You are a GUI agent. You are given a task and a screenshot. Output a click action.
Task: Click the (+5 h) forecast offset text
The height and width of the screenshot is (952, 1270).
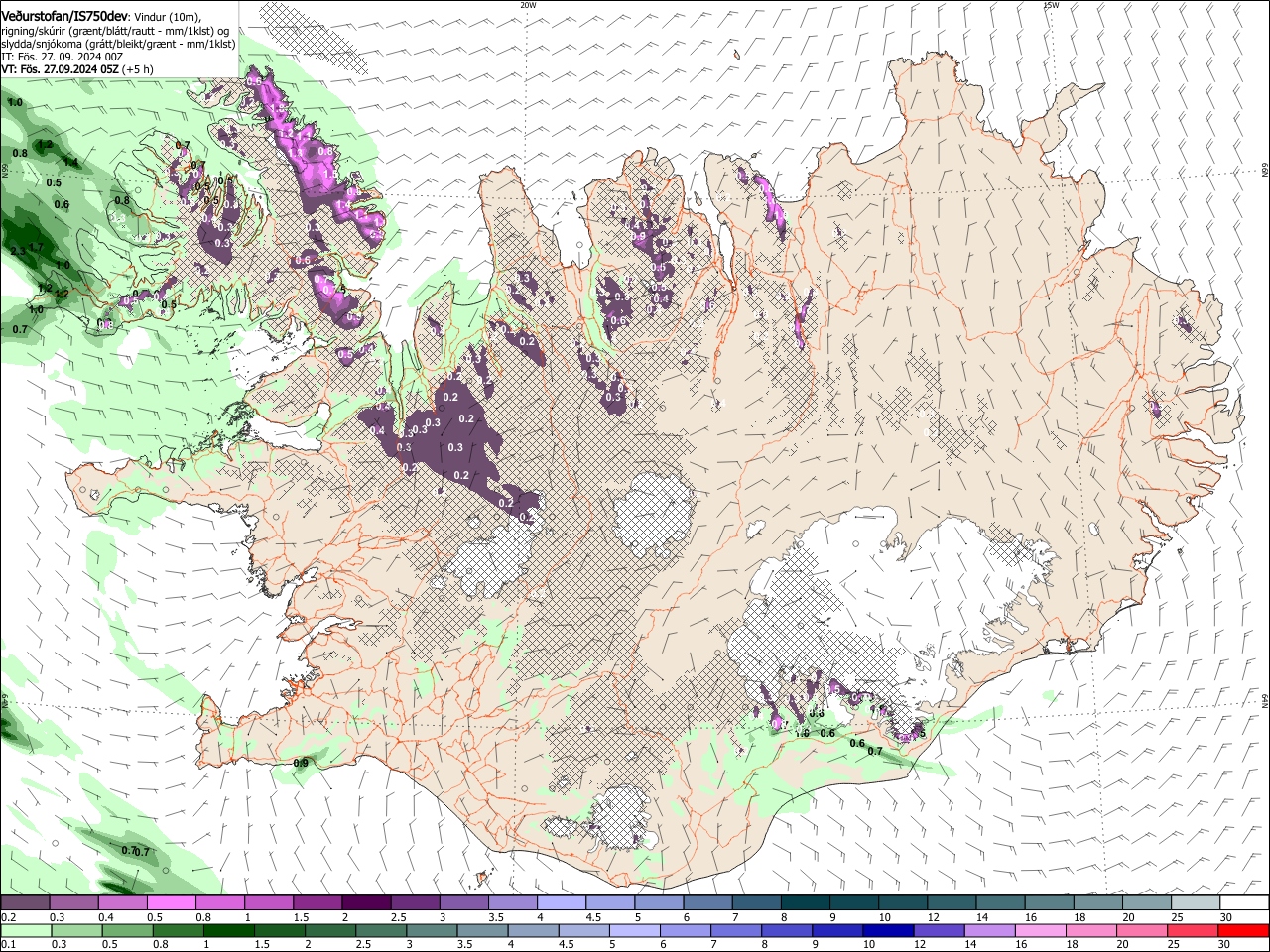[139, 70]
